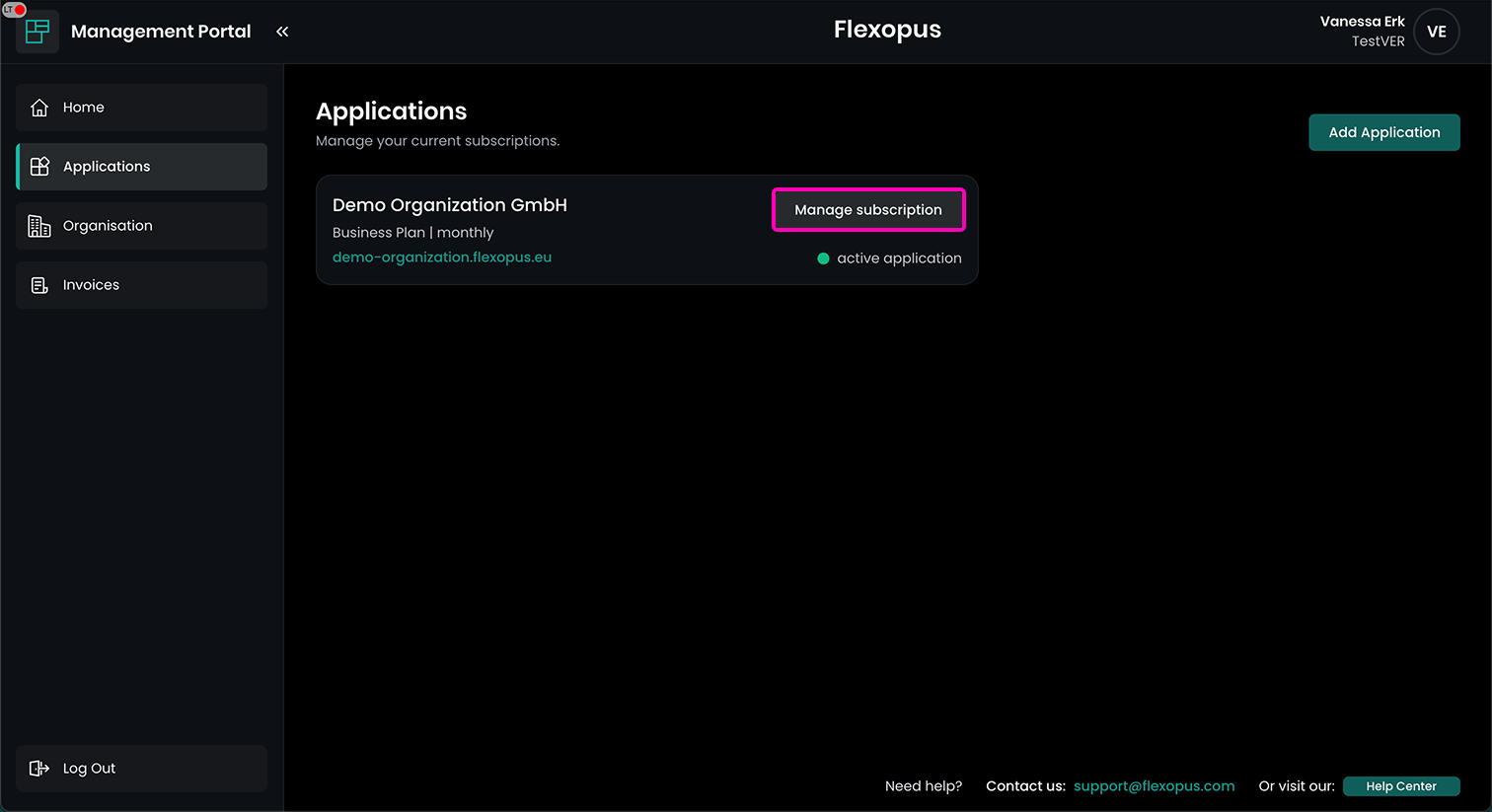Click the red recording indicator dot
Viewport: 1492px width, 812px height.
[19, 10]
